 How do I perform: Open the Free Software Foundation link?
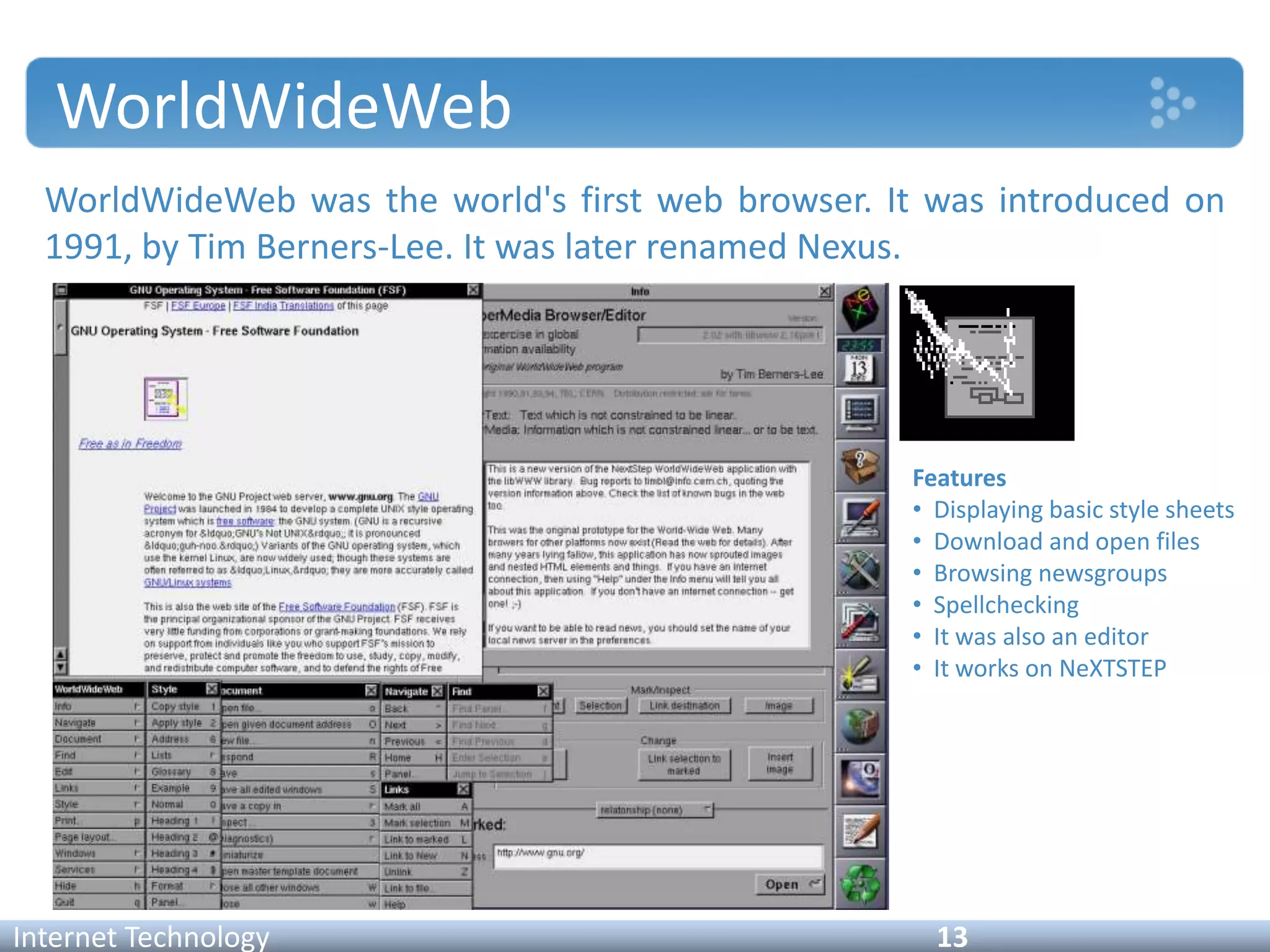337,607
